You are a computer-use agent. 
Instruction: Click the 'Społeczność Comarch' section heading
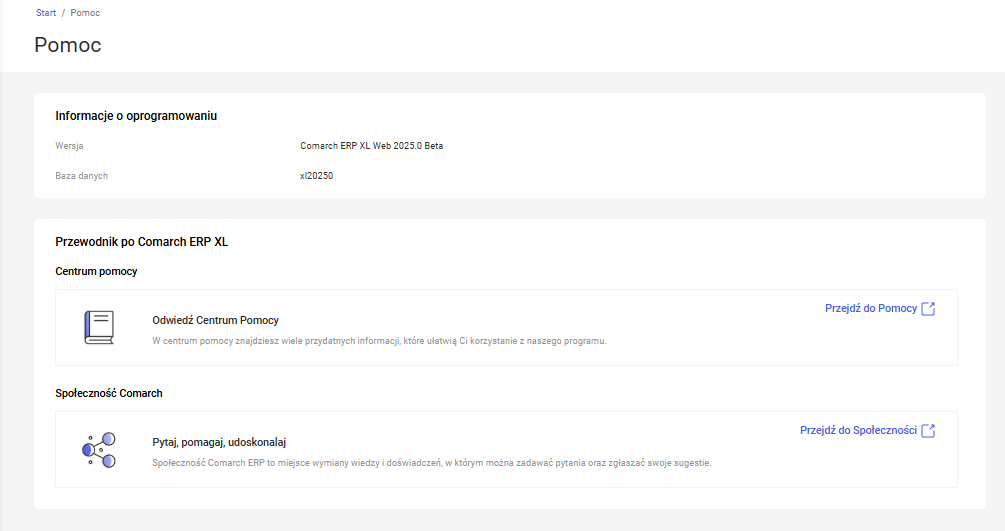pos(109,394)
